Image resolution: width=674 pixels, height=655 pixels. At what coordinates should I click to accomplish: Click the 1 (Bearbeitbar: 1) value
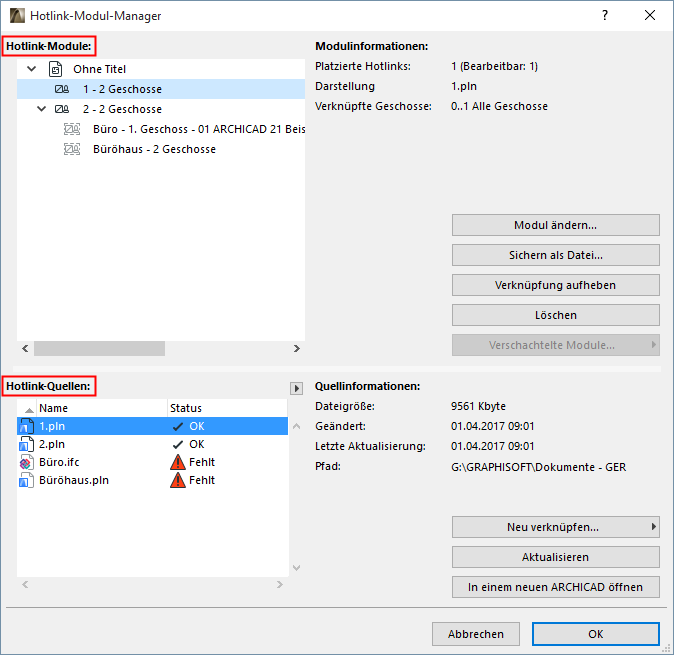tap(494, 66)
